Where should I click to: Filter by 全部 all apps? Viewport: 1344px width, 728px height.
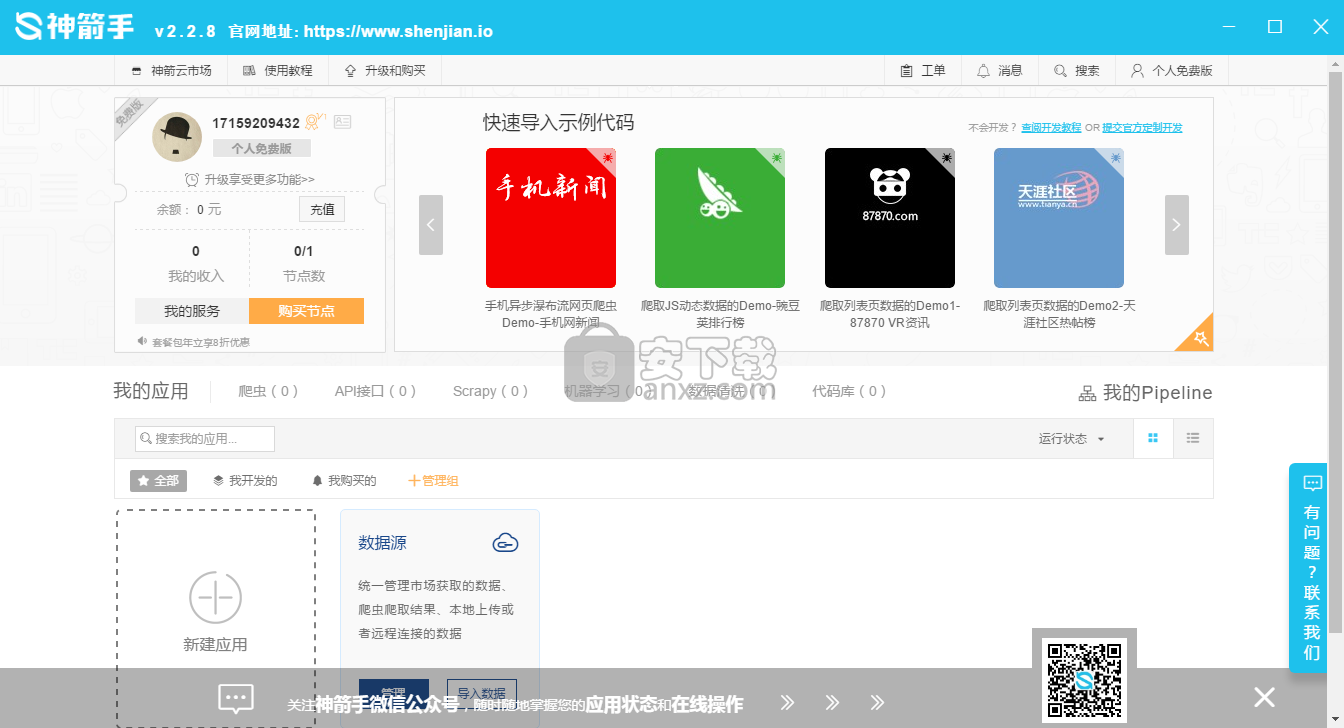(158, 481)
